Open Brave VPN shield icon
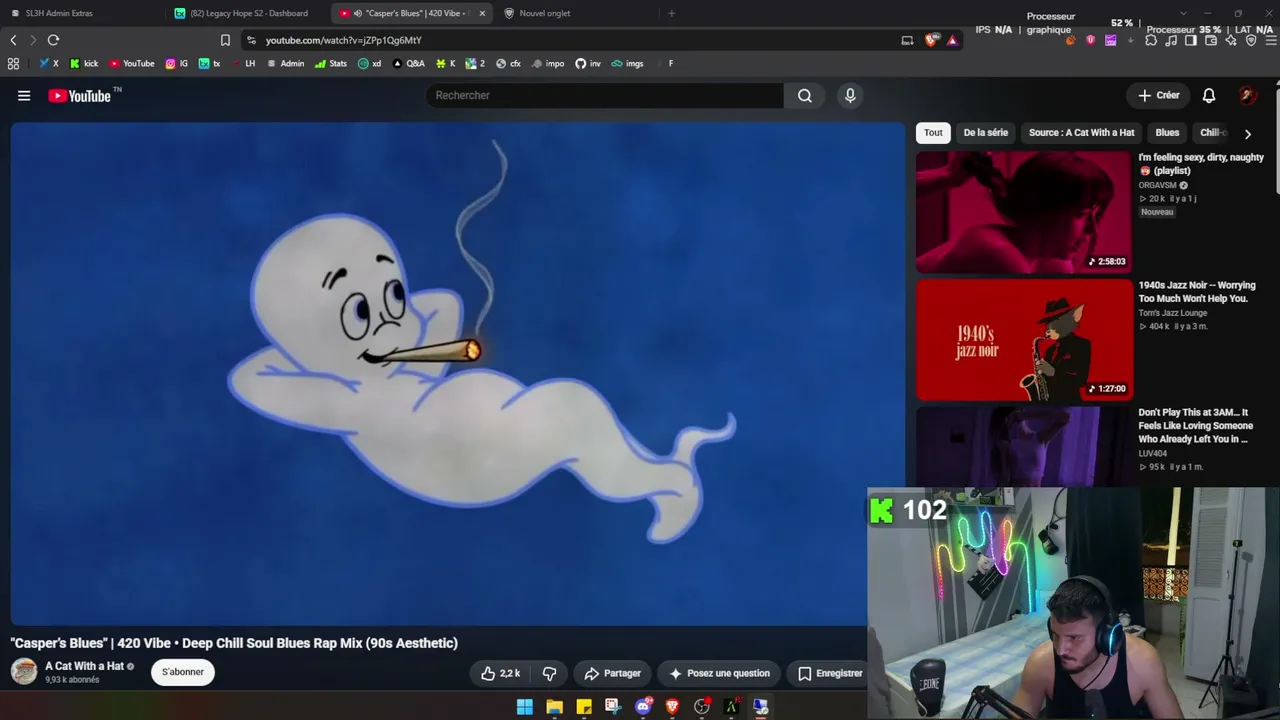1280x720 pixels. tap(1251, 40)
